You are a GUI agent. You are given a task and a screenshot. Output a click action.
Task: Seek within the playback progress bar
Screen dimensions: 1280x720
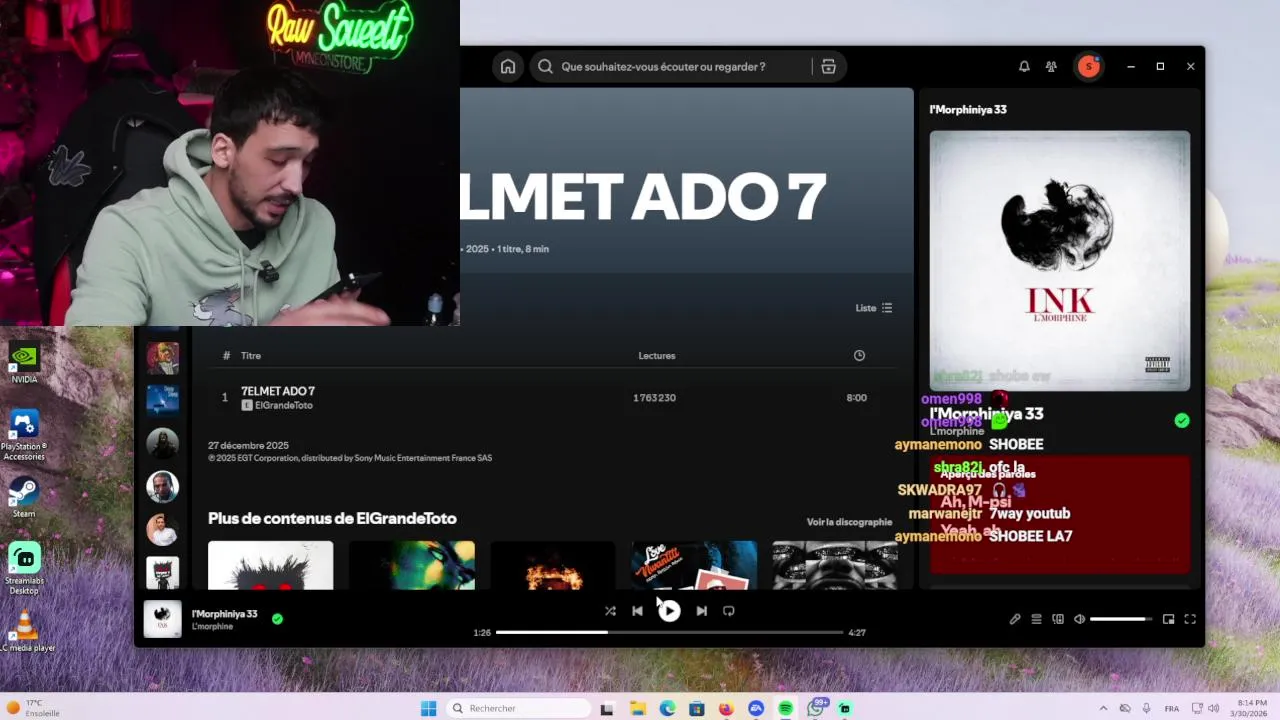coord(669,632)
